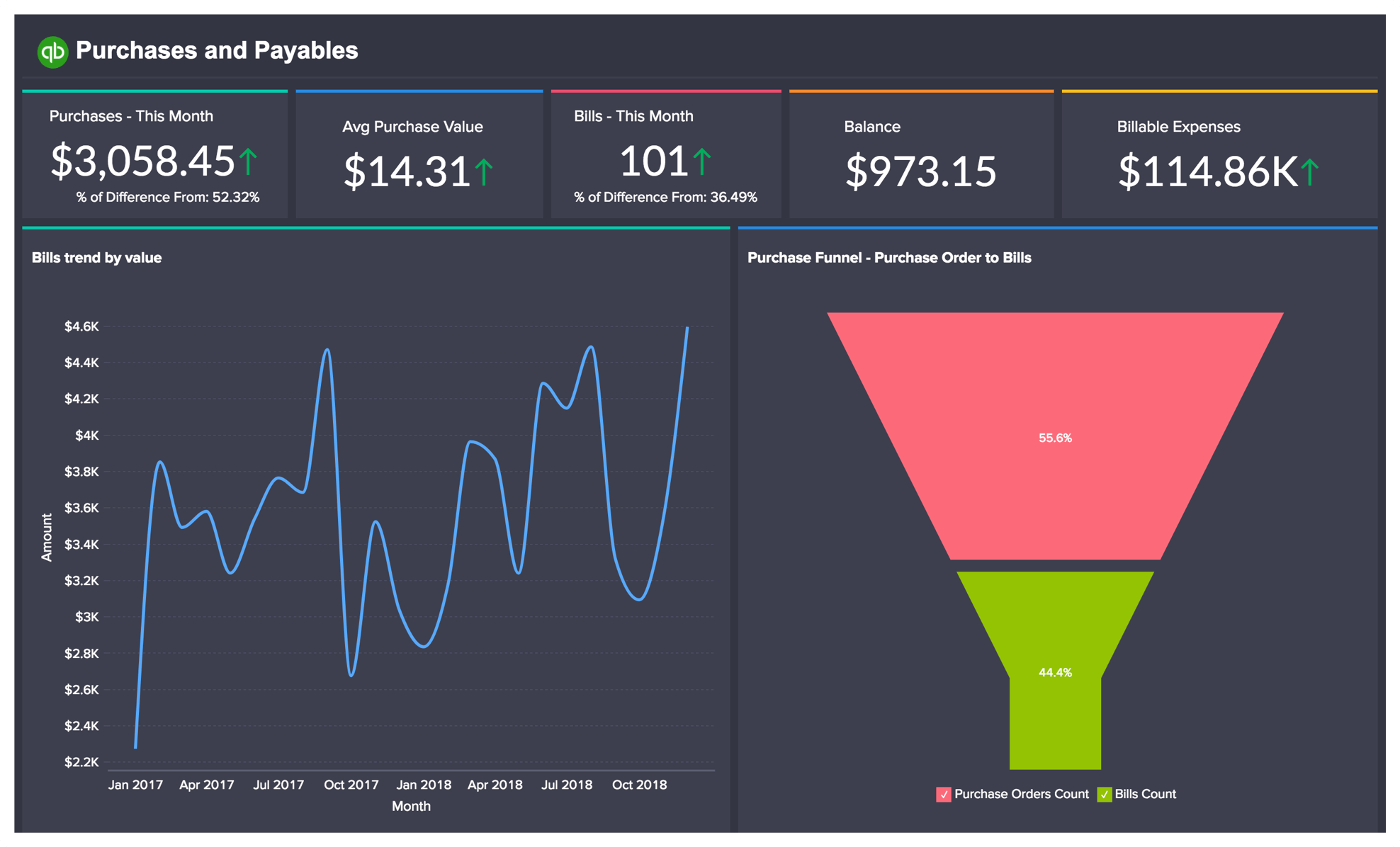The height and width of the screenshot is (847, 1400).
Task: Click up arrow next to $114.86K
Action: (1310, 172)
